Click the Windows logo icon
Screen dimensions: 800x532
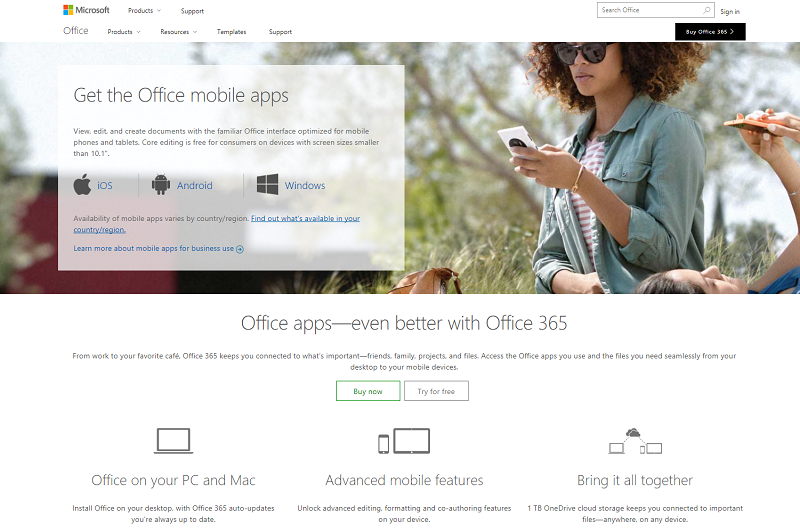[x=267, y=185]
